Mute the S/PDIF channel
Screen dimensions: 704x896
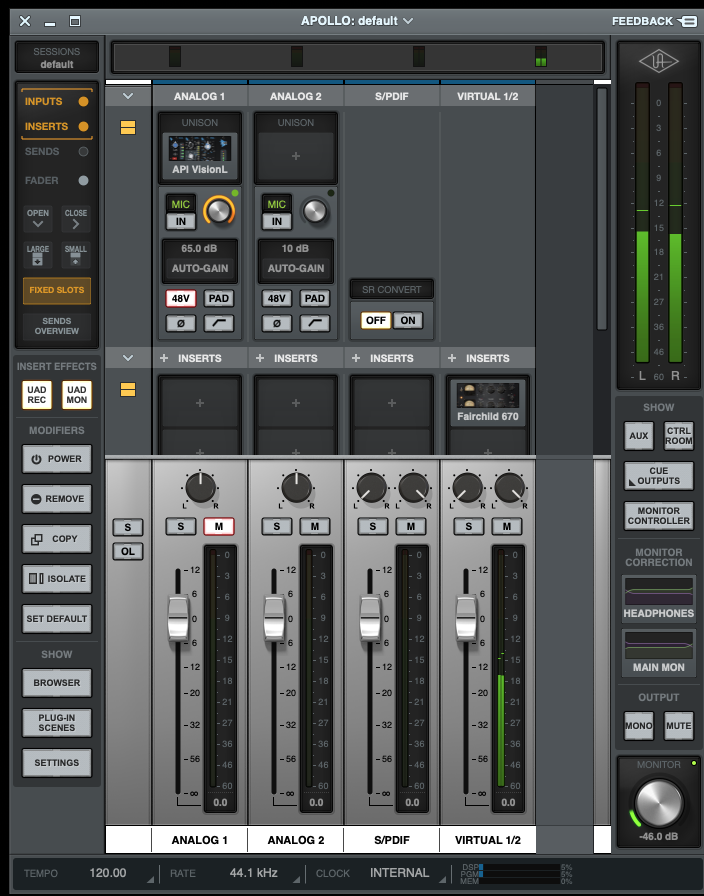pos(411,526)
